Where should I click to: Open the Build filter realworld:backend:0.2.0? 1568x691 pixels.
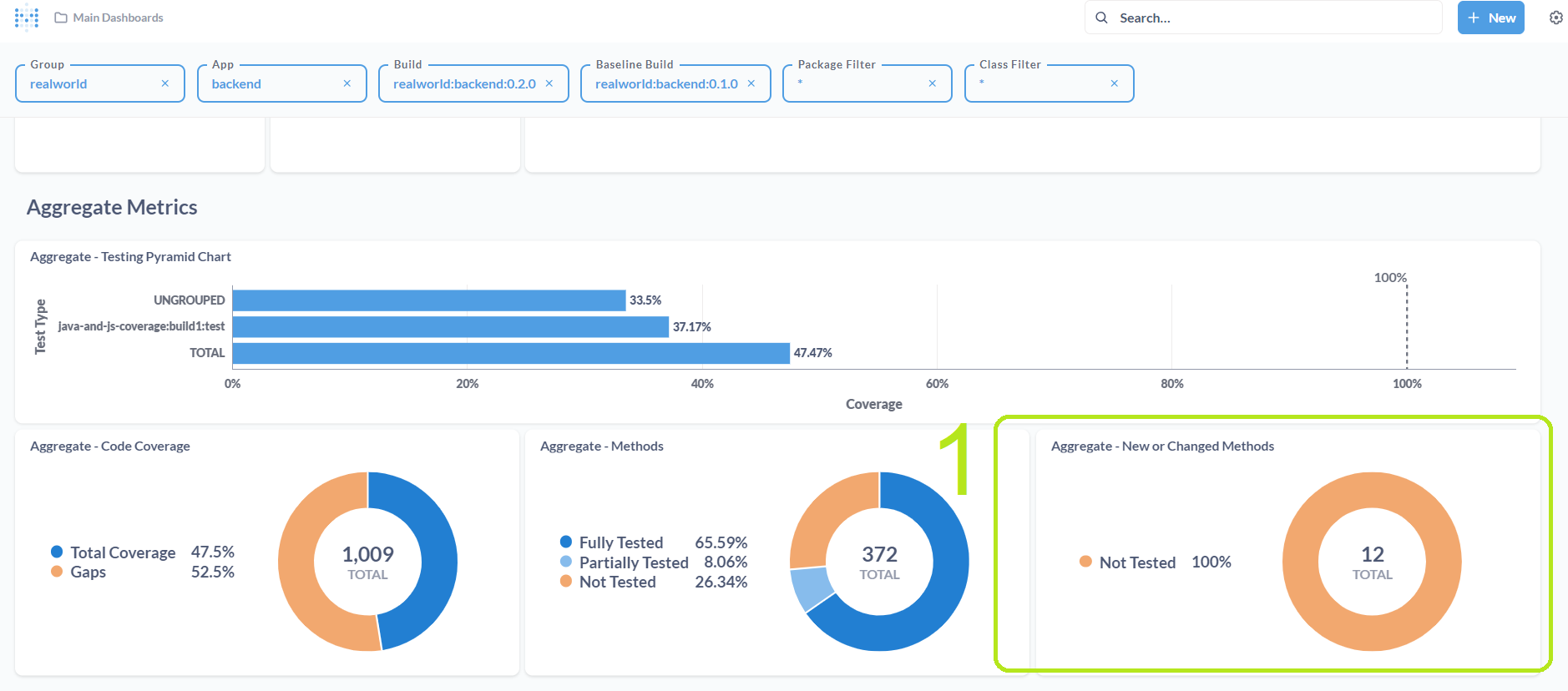coord(473,83)
